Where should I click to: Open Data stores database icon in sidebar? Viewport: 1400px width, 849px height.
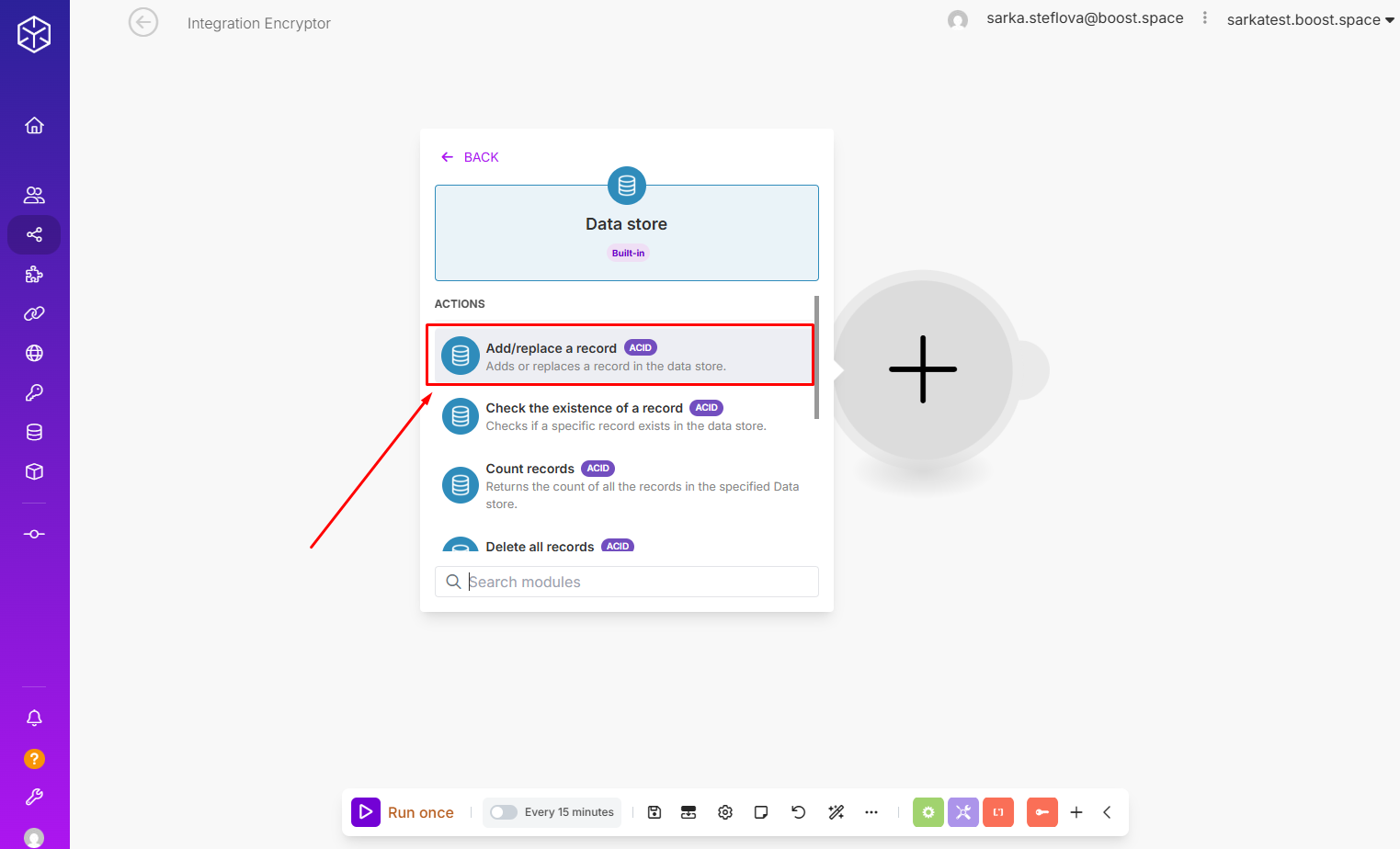pyautogui.click(x=34, y=432)
